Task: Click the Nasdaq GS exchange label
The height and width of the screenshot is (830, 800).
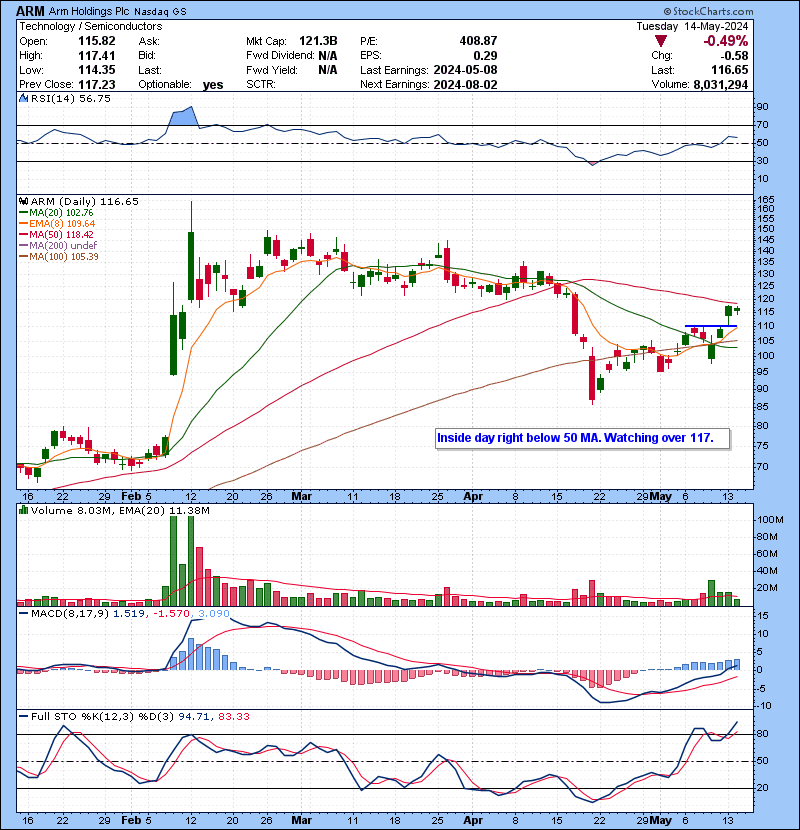Action: pos(160,12)
